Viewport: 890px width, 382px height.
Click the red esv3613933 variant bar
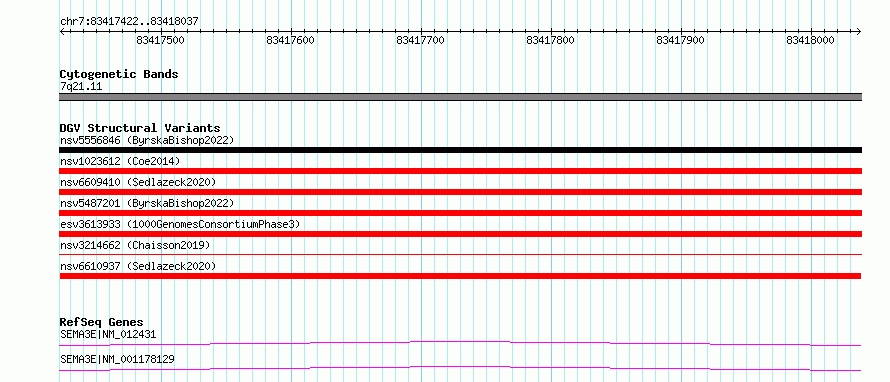[460, 234]
